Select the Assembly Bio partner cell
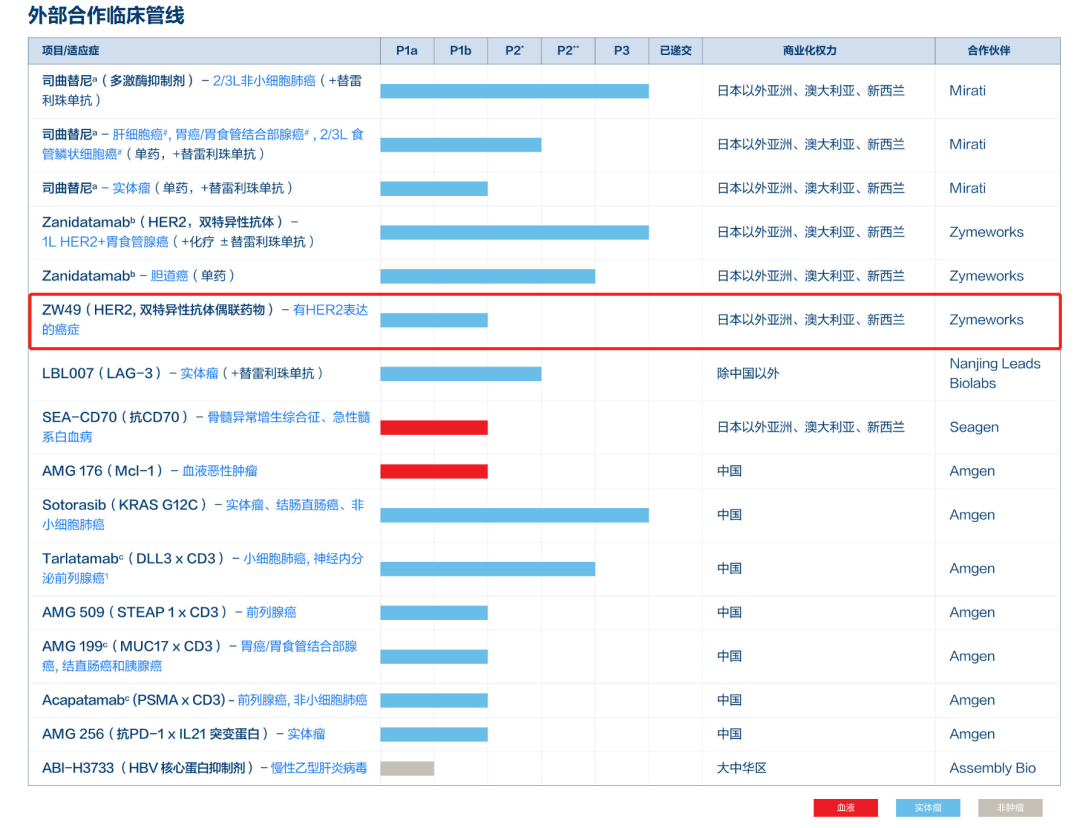This screenshot has width=1080, height=828. tap(993, 768)
